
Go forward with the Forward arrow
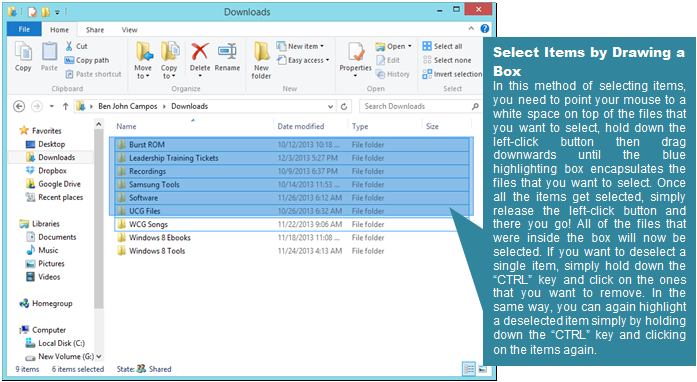(37, 106)
